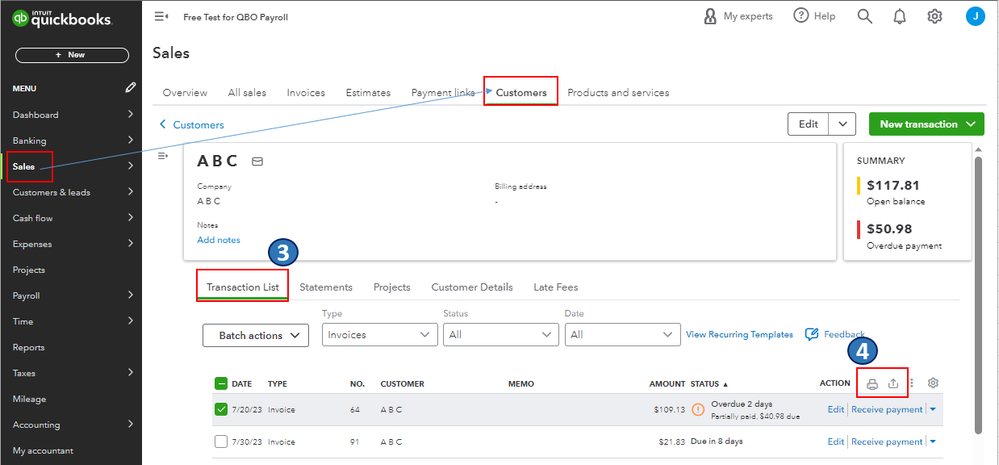Click the email envelope icon next to A B C

[x=257, y=161]
